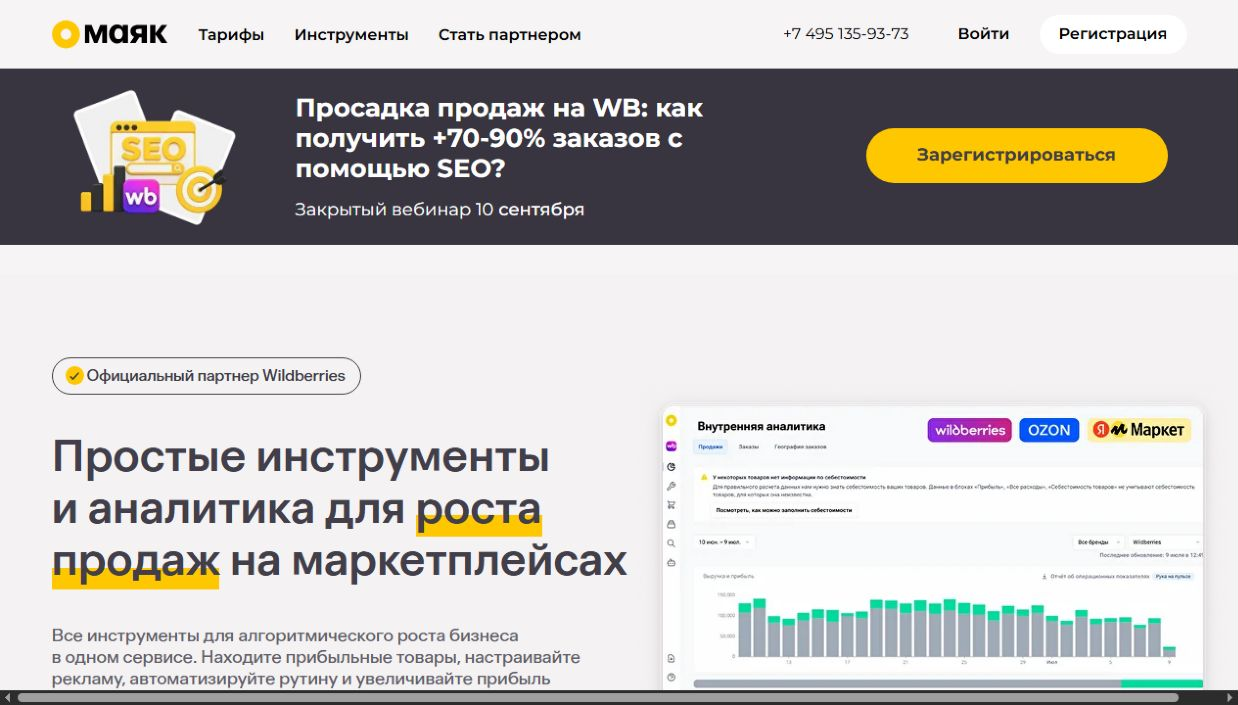Click the yellow circle logo in preview sidebar
Viewport: 1238px width, 705px height.
click(x=672, y=421)
